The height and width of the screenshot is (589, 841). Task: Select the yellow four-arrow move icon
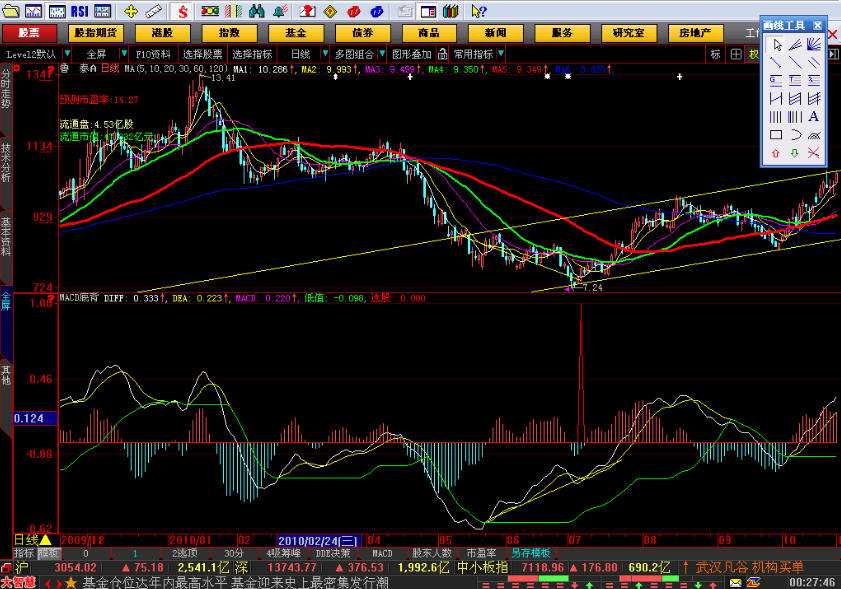tap(130, 10)
